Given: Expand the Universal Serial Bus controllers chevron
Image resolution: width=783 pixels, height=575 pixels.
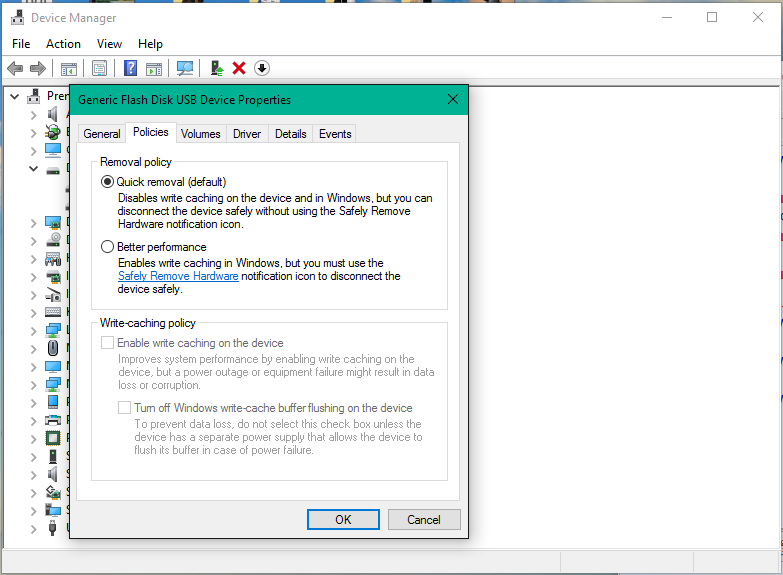Looking at the screenshot, I should click(33, 529).
